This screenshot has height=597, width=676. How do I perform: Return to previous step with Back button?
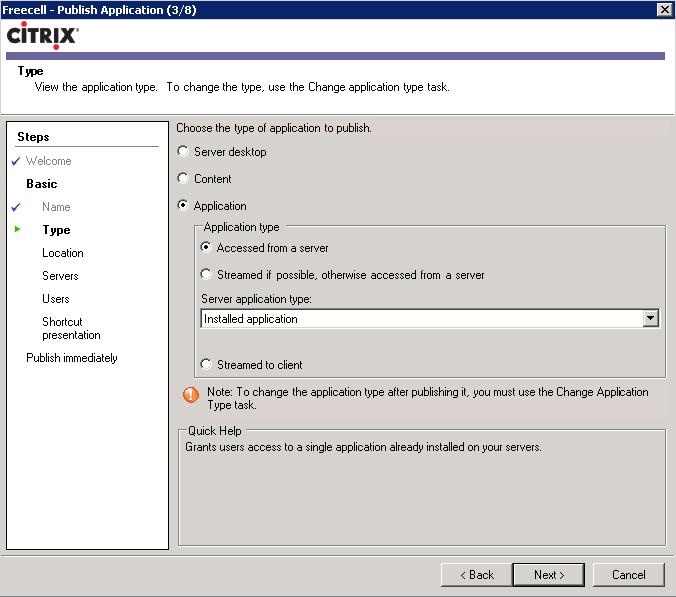click(476, 575)
